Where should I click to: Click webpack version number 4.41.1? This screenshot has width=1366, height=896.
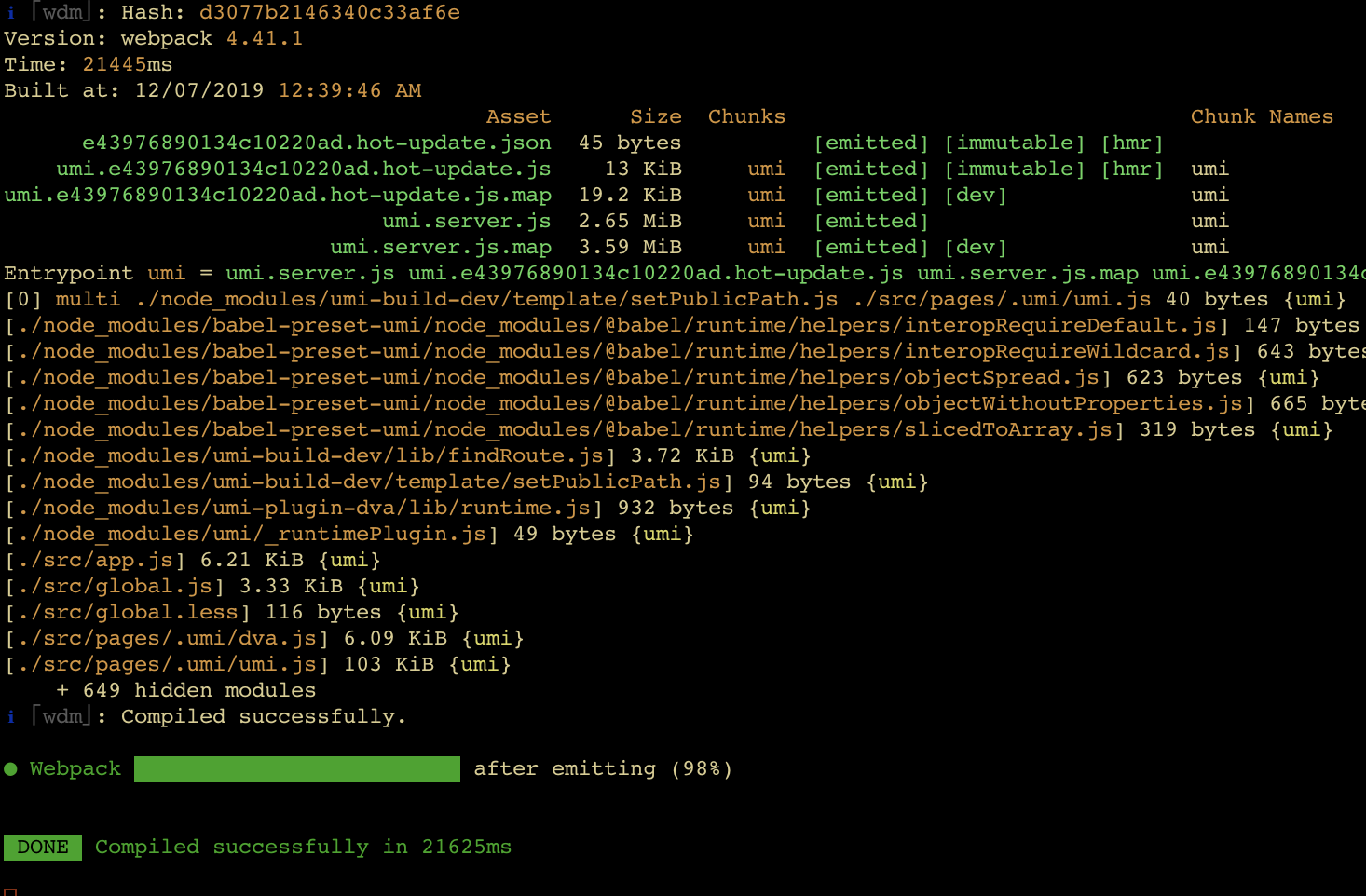pyautogui.click(x=265, y=39)
